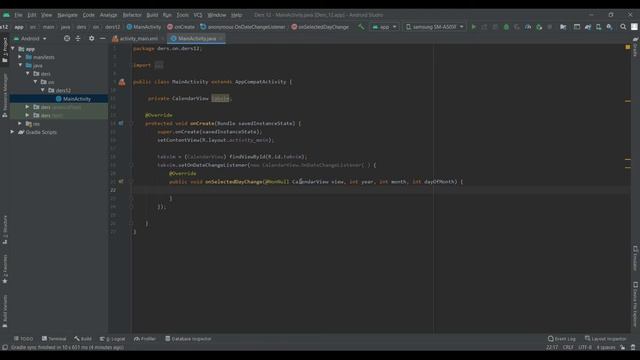Open the Refactor menu
The image size is (640, 360).
[x=132, y=15]
